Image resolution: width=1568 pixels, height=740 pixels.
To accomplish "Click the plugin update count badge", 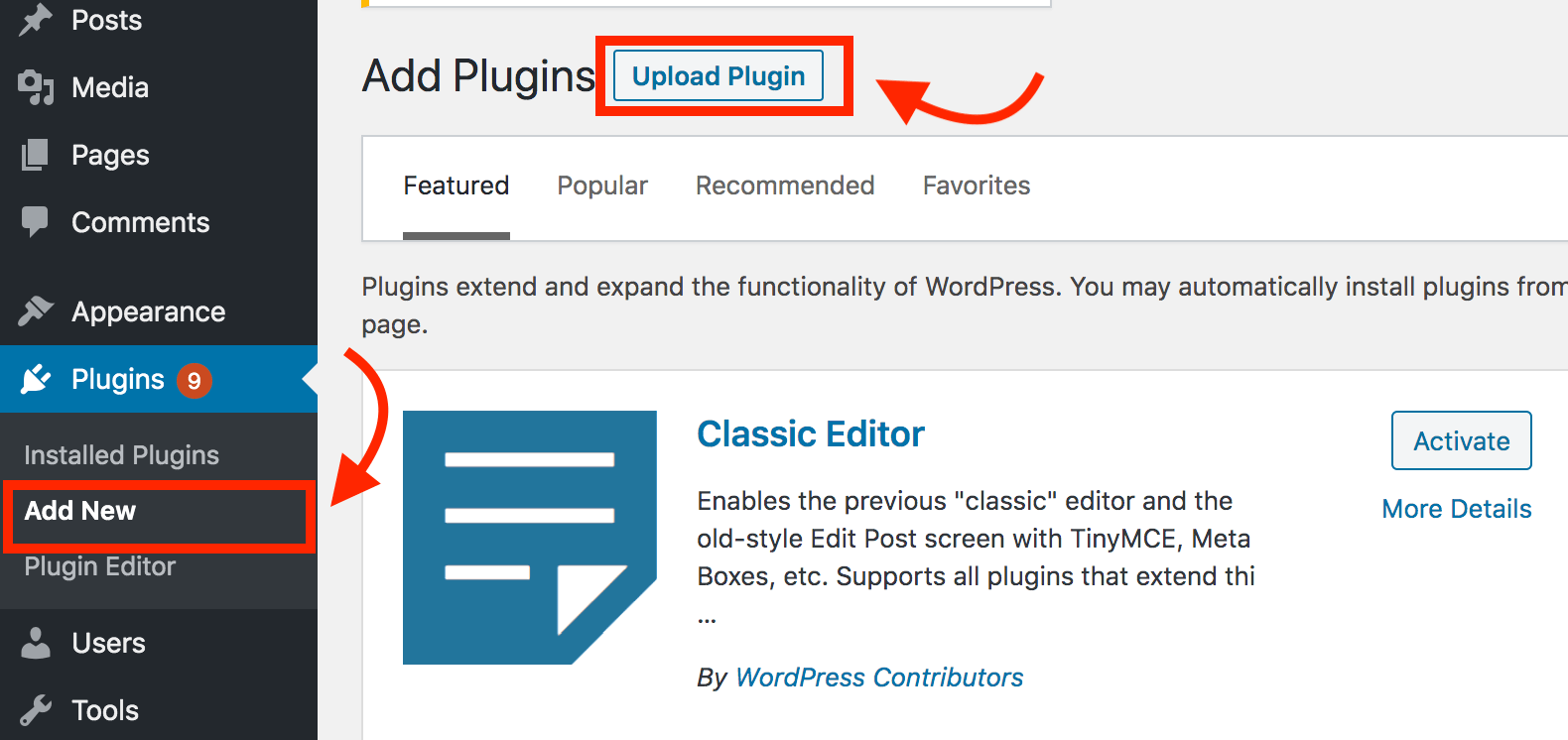I will (x=195, y=380).
